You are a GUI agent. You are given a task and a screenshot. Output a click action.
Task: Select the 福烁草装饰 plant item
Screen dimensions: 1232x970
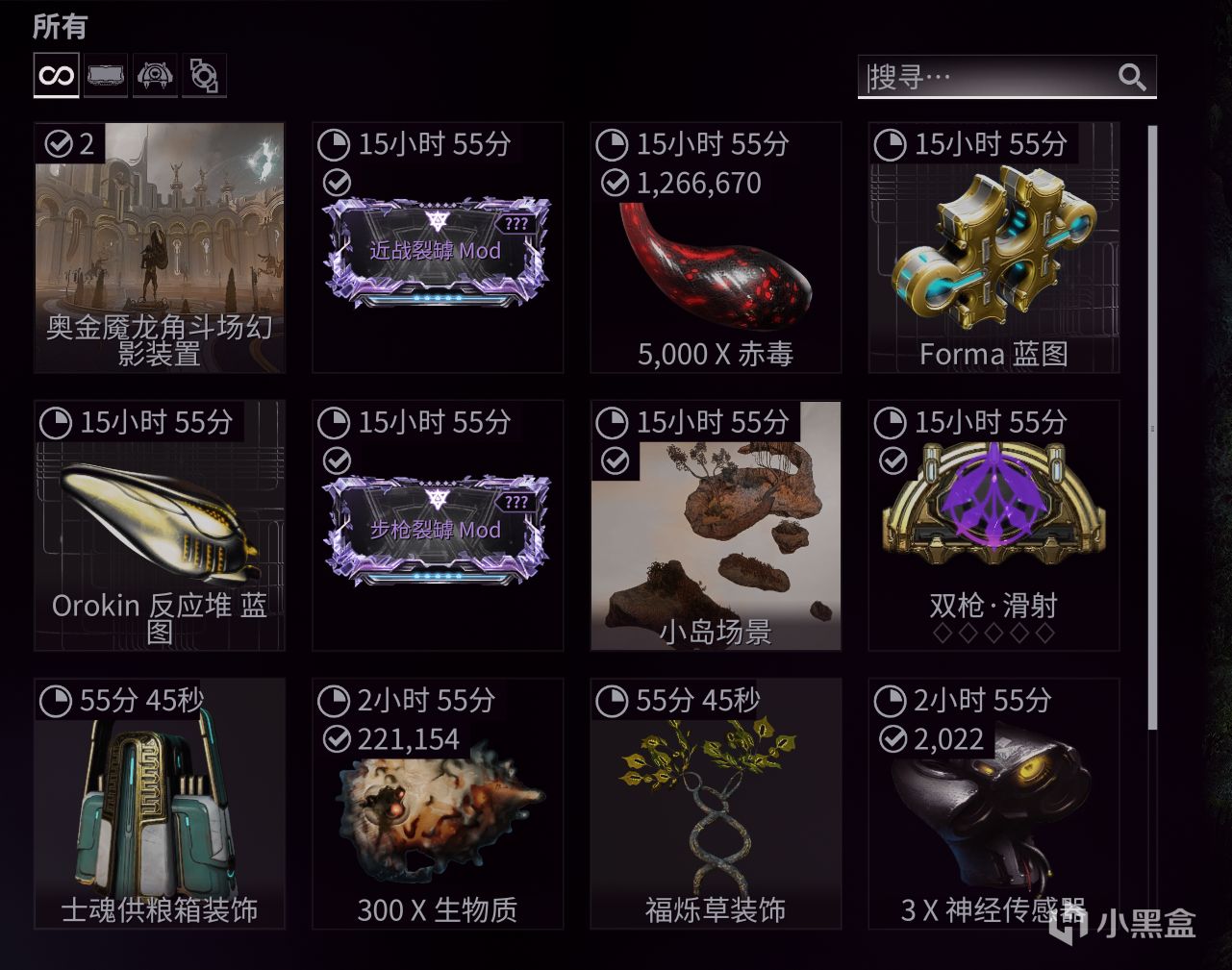pos(716,804)
